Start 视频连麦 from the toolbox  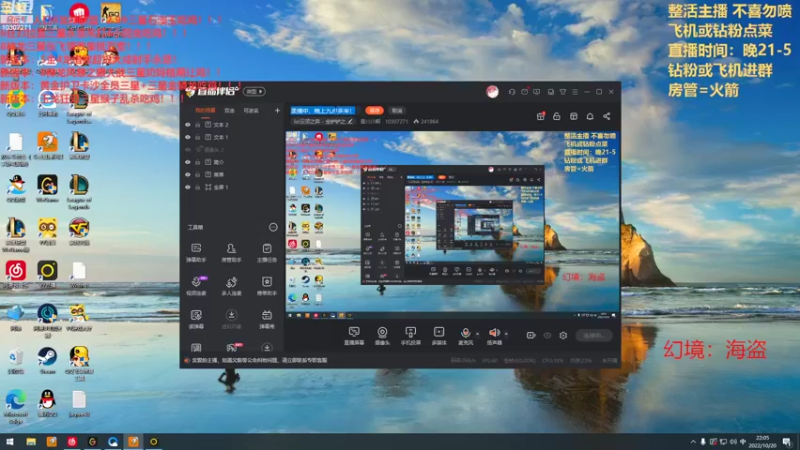coord(196,286)
